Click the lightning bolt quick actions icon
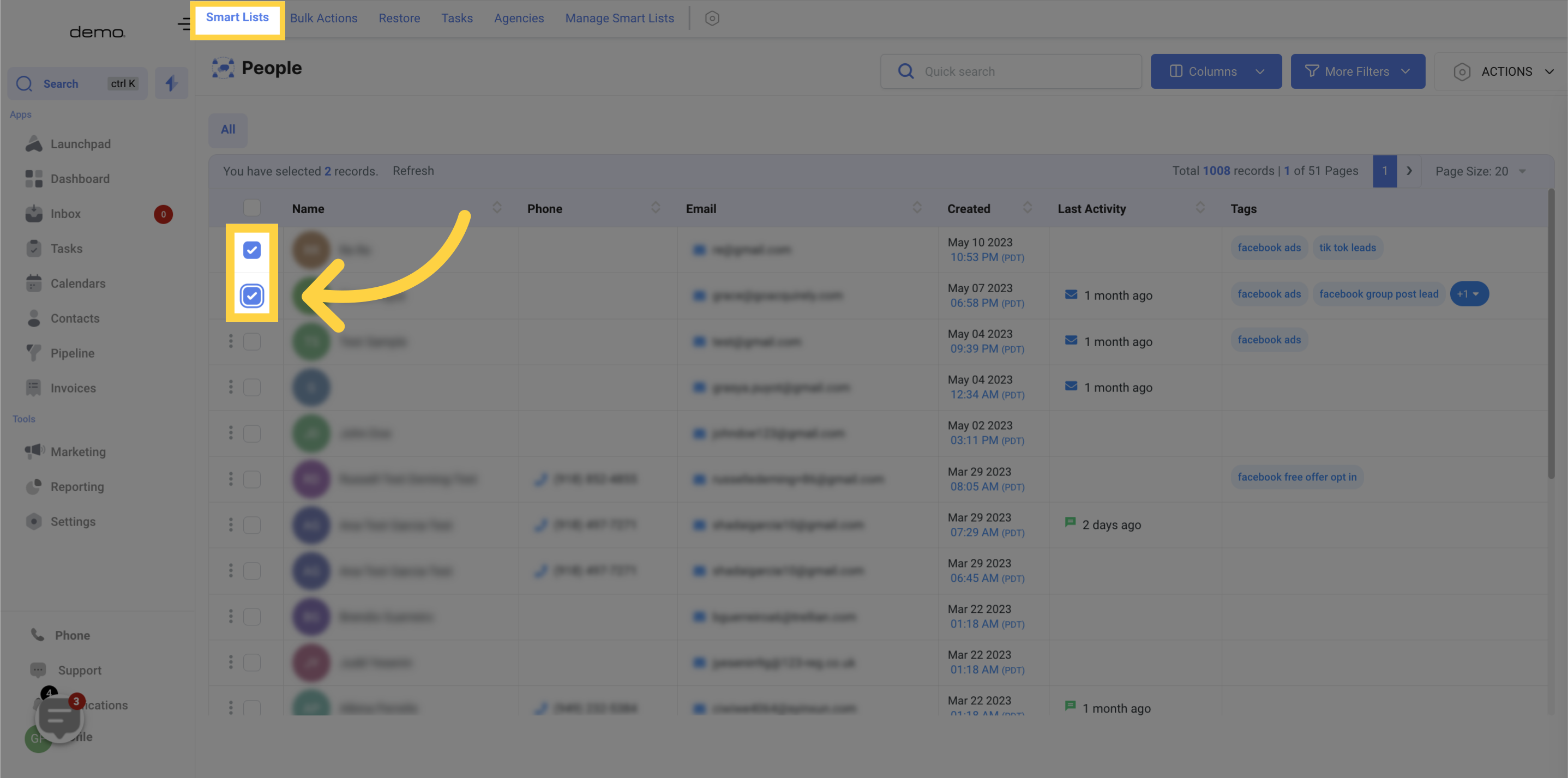This screenshot has width=1568, height=778. coord(171,83)
